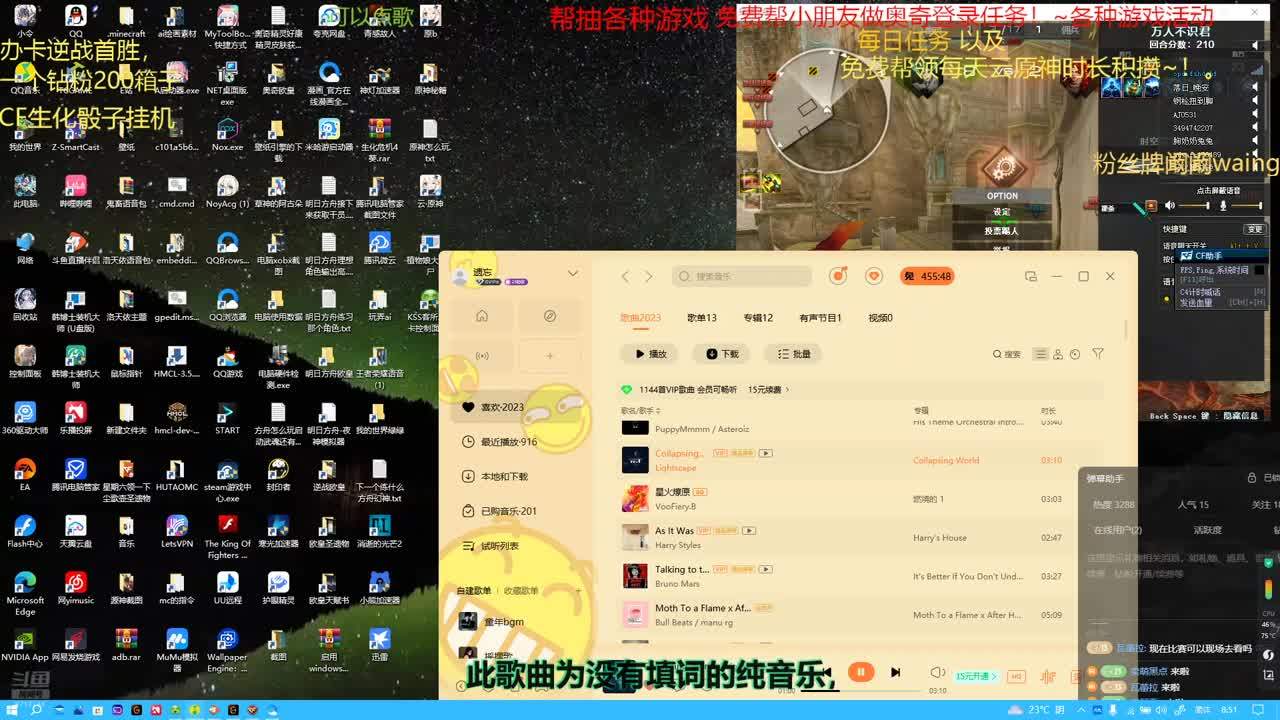The height and width of the screenshot is (720, 1280).
Task: Click the song progress bar in music player
Action: tap(860, 691)
